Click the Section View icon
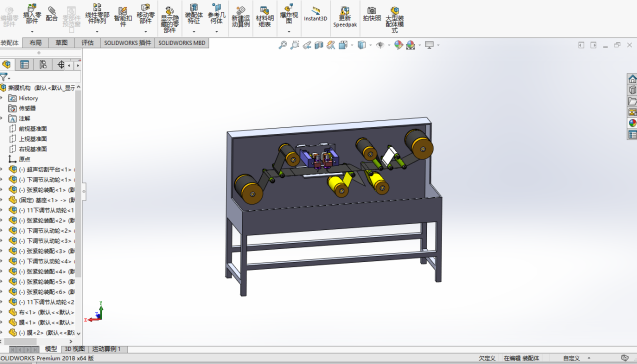Screen dimensions: 637x364 coord(319,45)
